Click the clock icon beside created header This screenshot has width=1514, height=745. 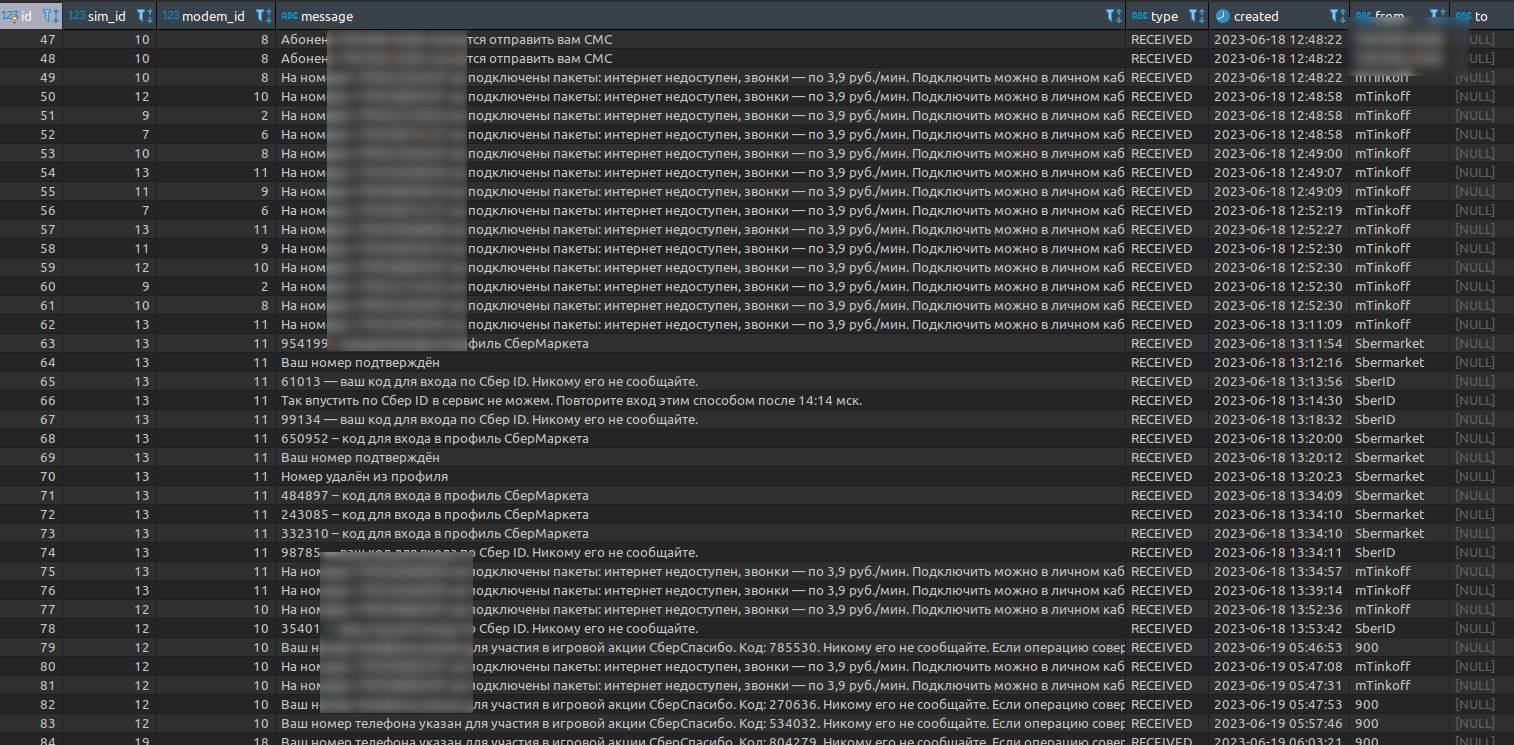pos(1222,16)
